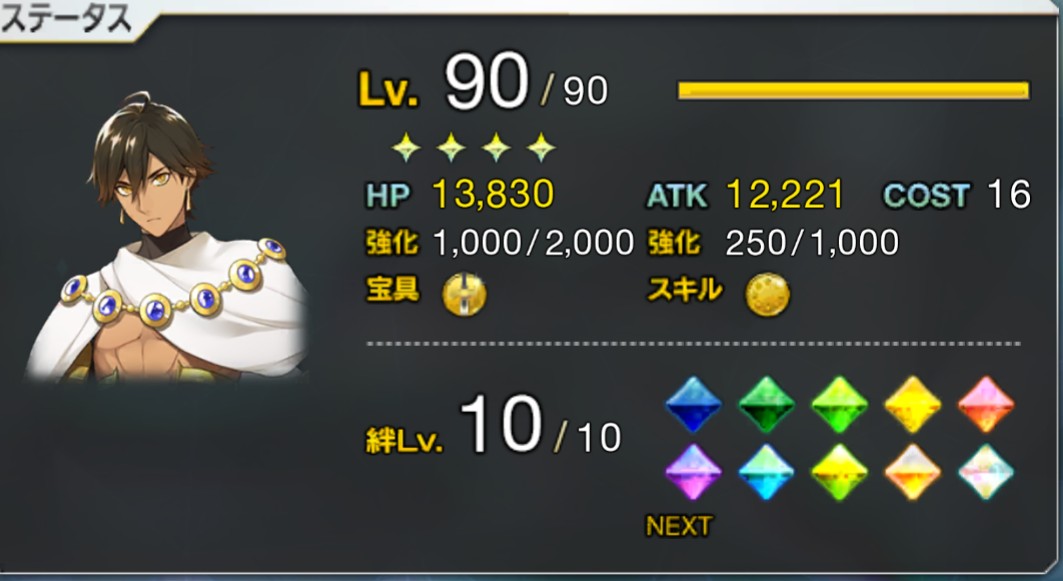Screen dimensions: 1063x581
Task: Click the HP value 13,830
Action: tap(493, 195)
